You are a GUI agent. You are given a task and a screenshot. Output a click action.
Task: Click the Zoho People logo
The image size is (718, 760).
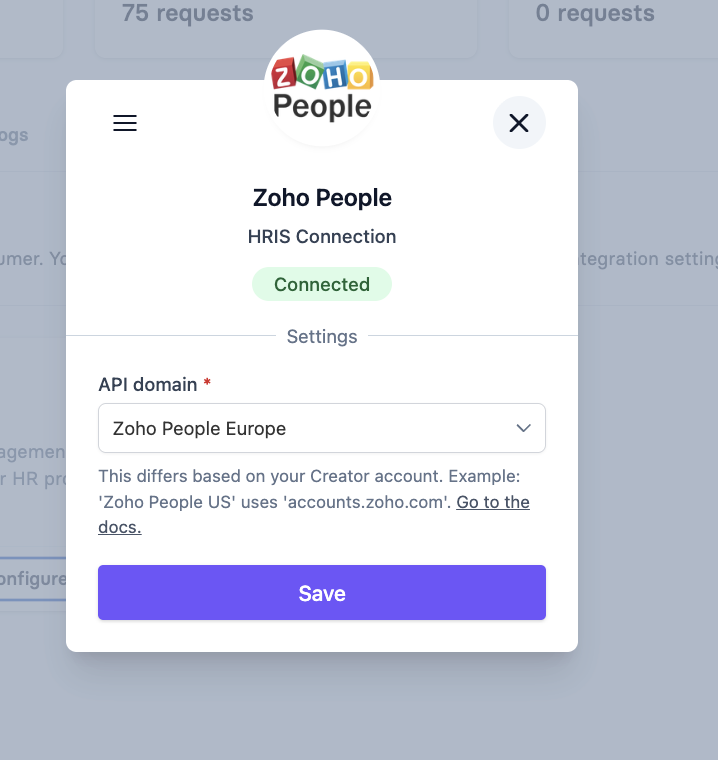tap(322, 89)
